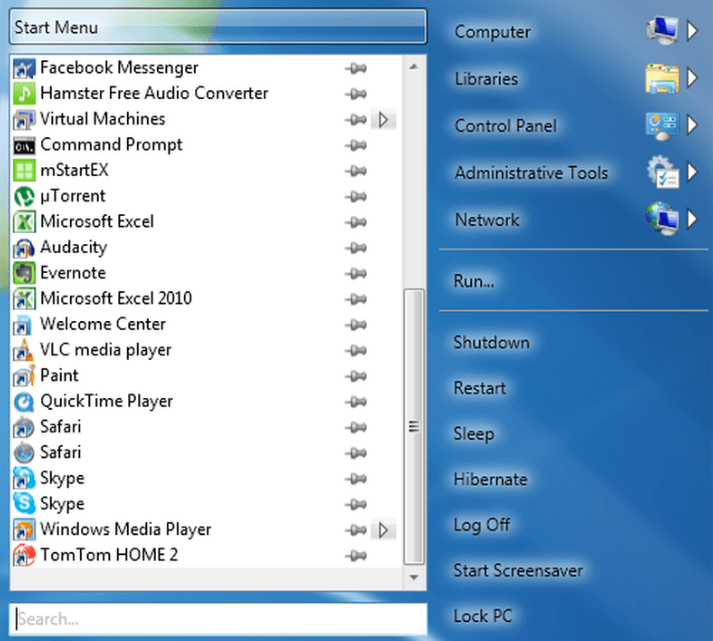This screenshot has width=713, height=641.
Task: Click the Command Prompt icon
Action: pos(24,145)
